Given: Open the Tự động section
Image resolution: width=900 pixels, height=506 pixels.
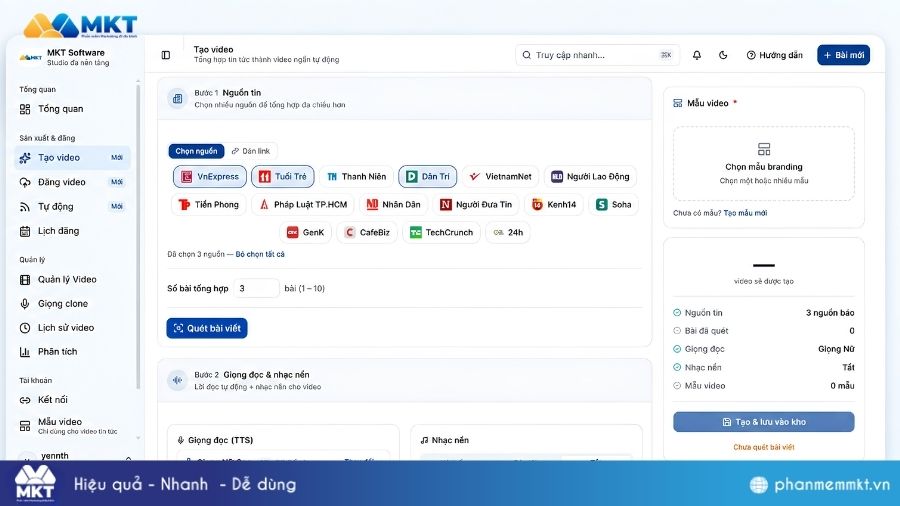Looking at the screenshot, I should (x=72, y=207).
